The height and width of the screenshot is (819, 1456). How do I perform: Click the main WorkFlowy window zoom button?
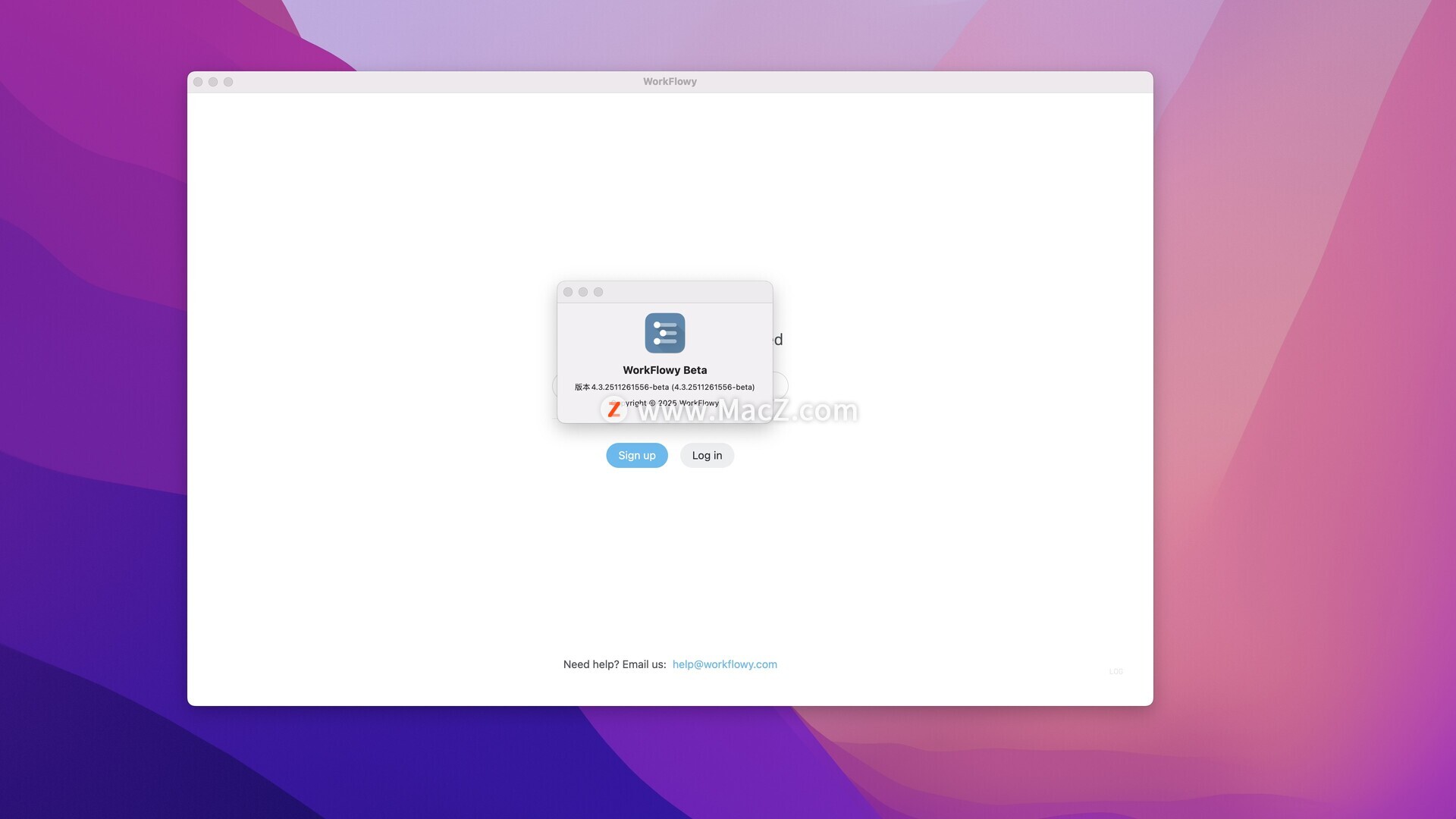(228, 82)
